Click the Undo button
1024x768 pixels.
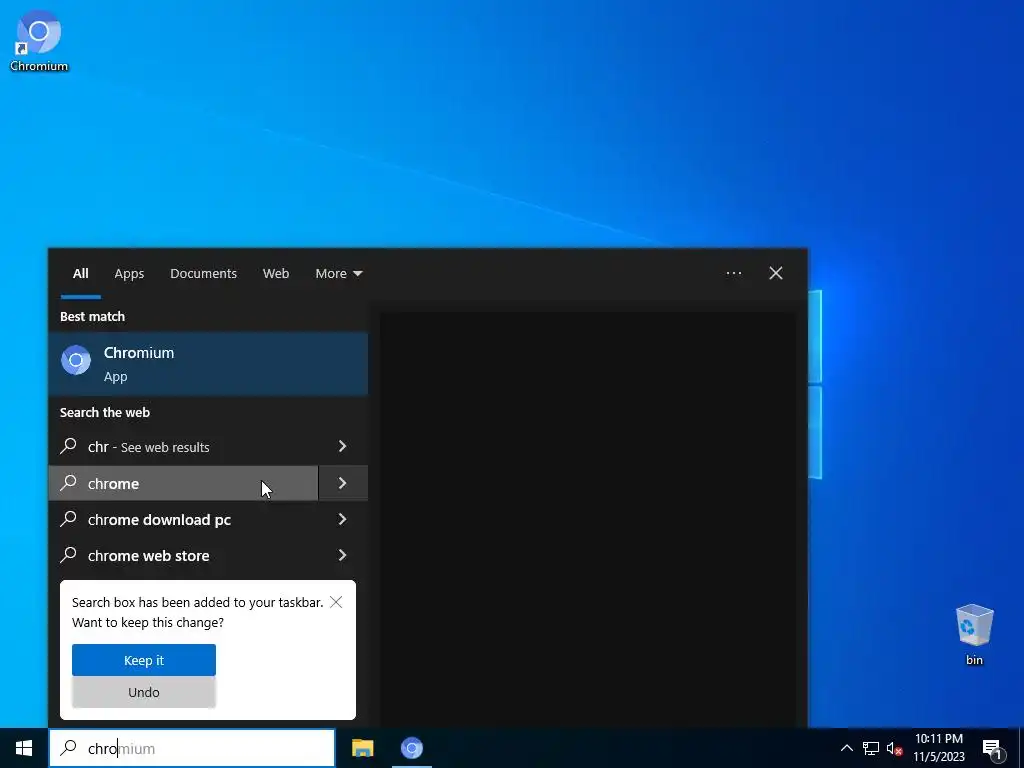click(x=144, y=692)
